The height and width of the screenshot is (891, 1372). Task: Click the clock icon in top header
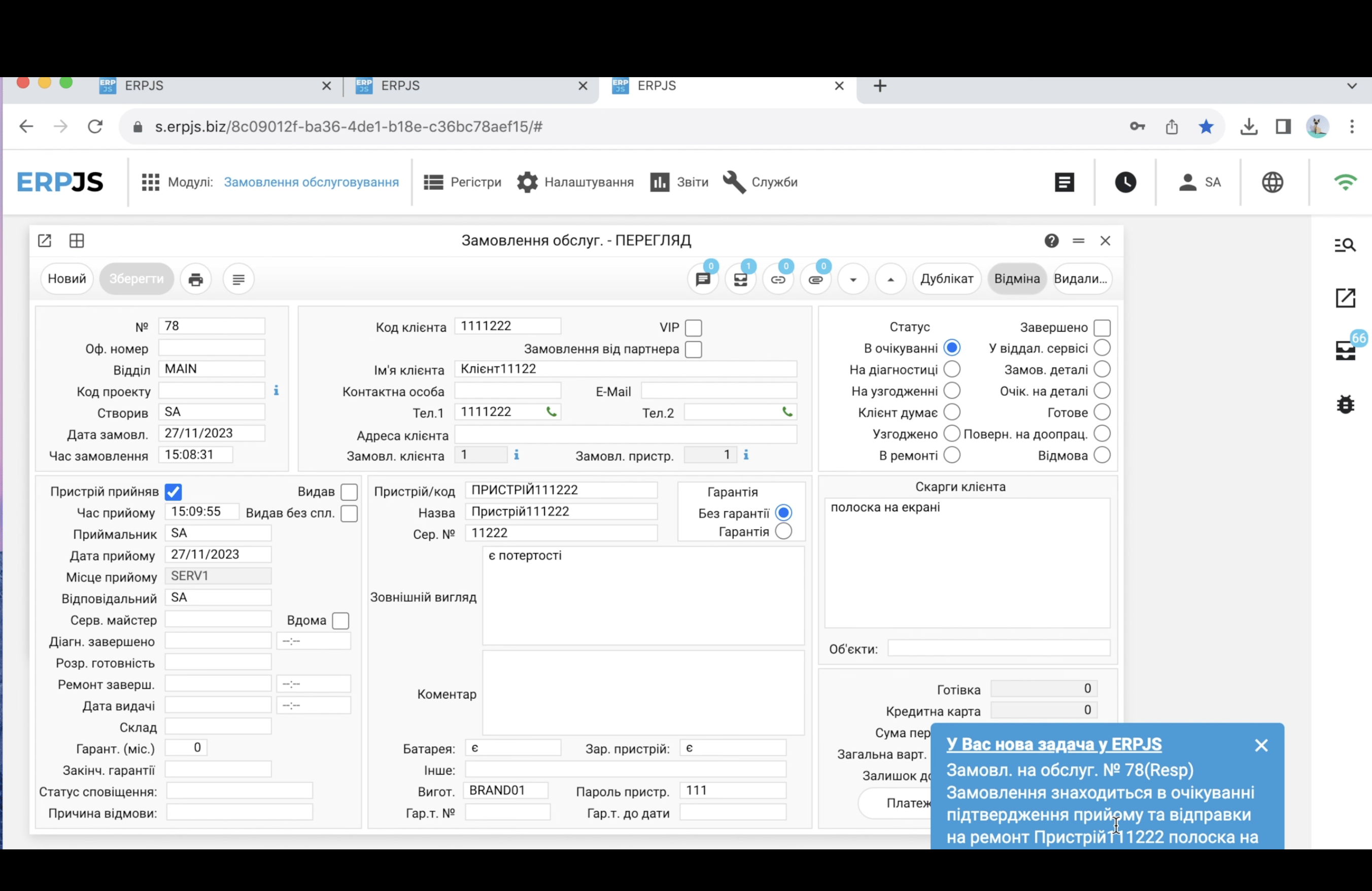[1125, 182]
